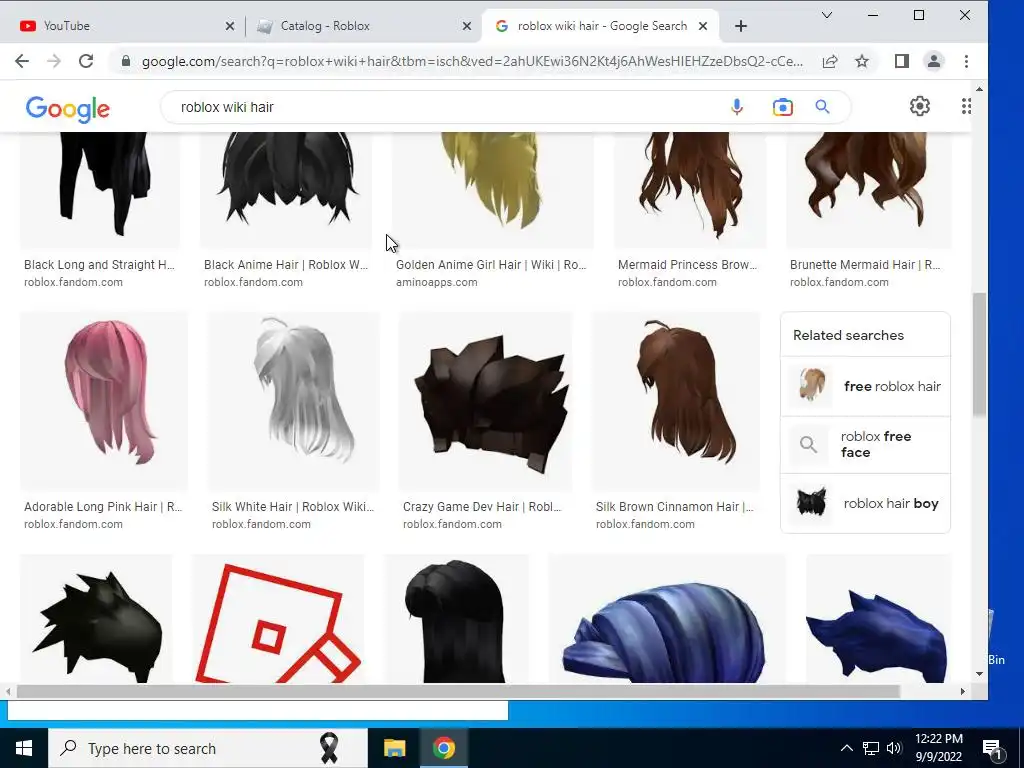The image size is (1024, 768).
Task: Start voice search with microphone icon
Action: pos(737,107)
